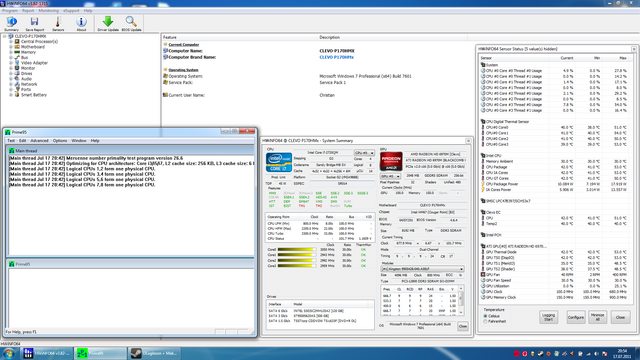Screen dimensions: 640x360
Task: Open the Report menu in HWiNFO64
Action: point(28,11)
